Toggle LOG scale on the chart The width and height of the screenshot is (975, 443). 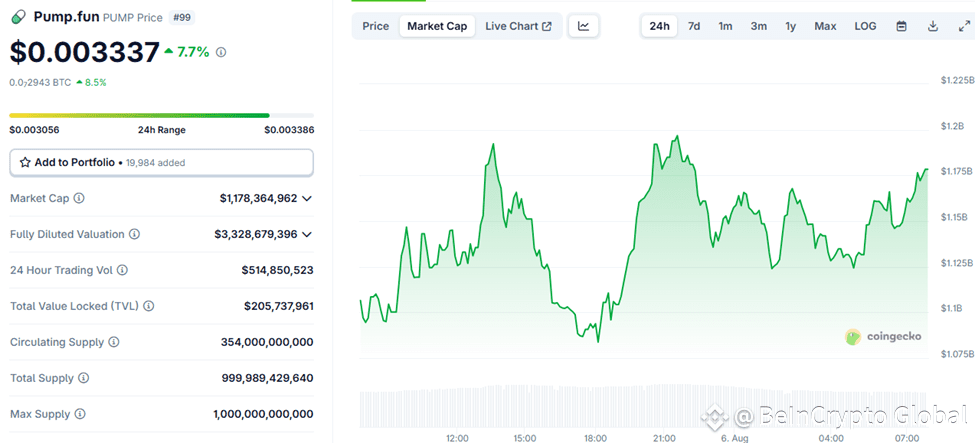865,26
